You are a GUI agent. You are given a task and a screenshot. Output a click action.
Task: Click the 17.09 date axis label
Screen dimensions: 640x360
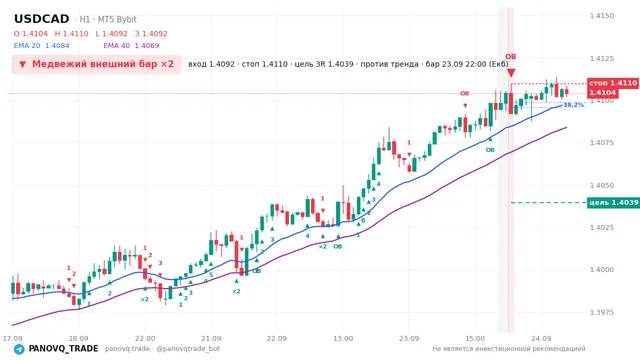tap(12, 339)
